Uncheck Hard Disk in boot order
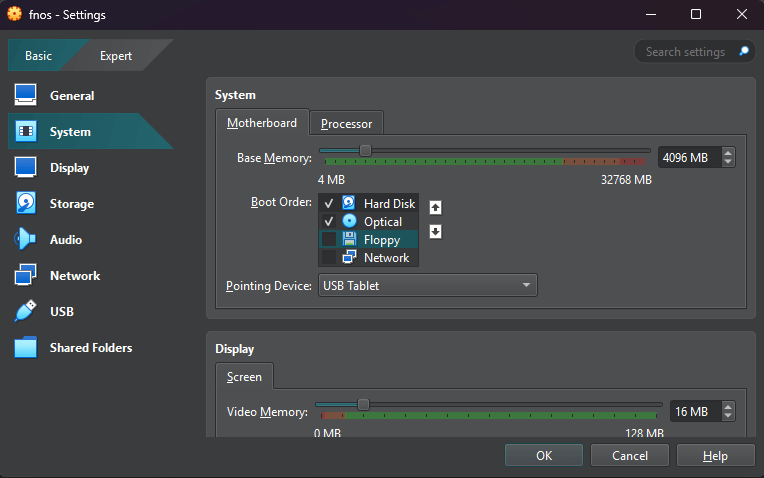This screenshot has width=764, height=478. 329,204
